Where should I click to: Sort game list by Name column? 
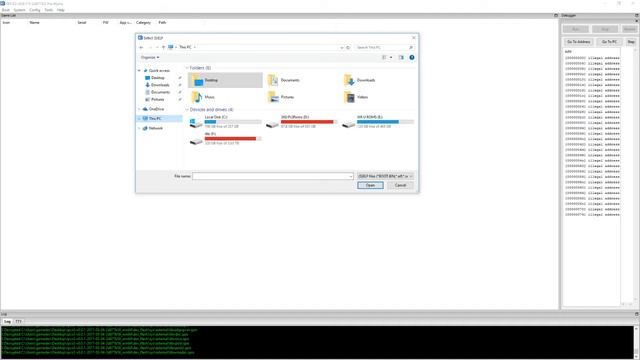(35, 22)
